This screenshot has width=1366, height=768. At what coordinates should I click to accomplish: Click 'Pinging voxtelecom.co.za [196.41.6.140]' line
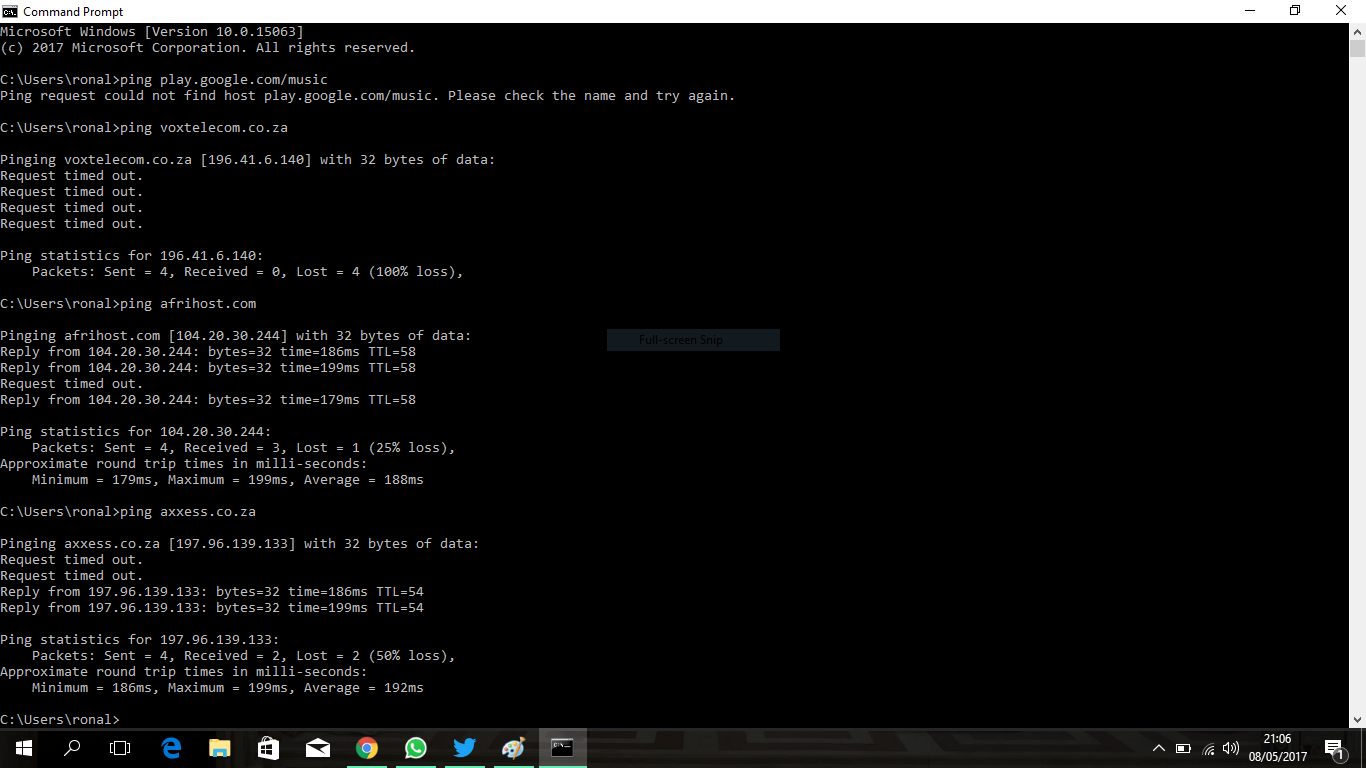248,159
